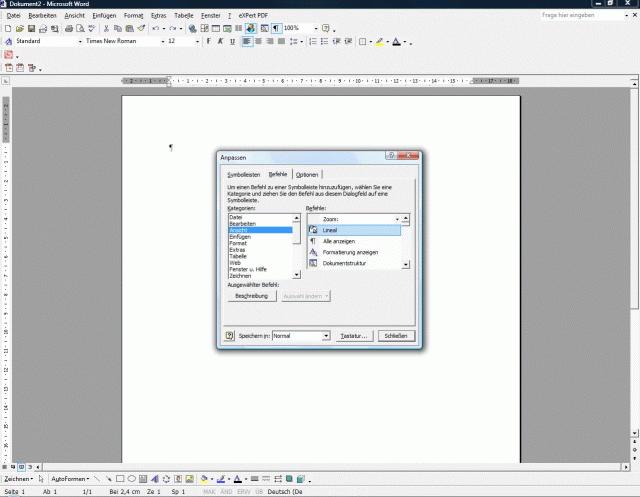Click the Beschreibung button

pyautogui.click(x=252, y=296)
